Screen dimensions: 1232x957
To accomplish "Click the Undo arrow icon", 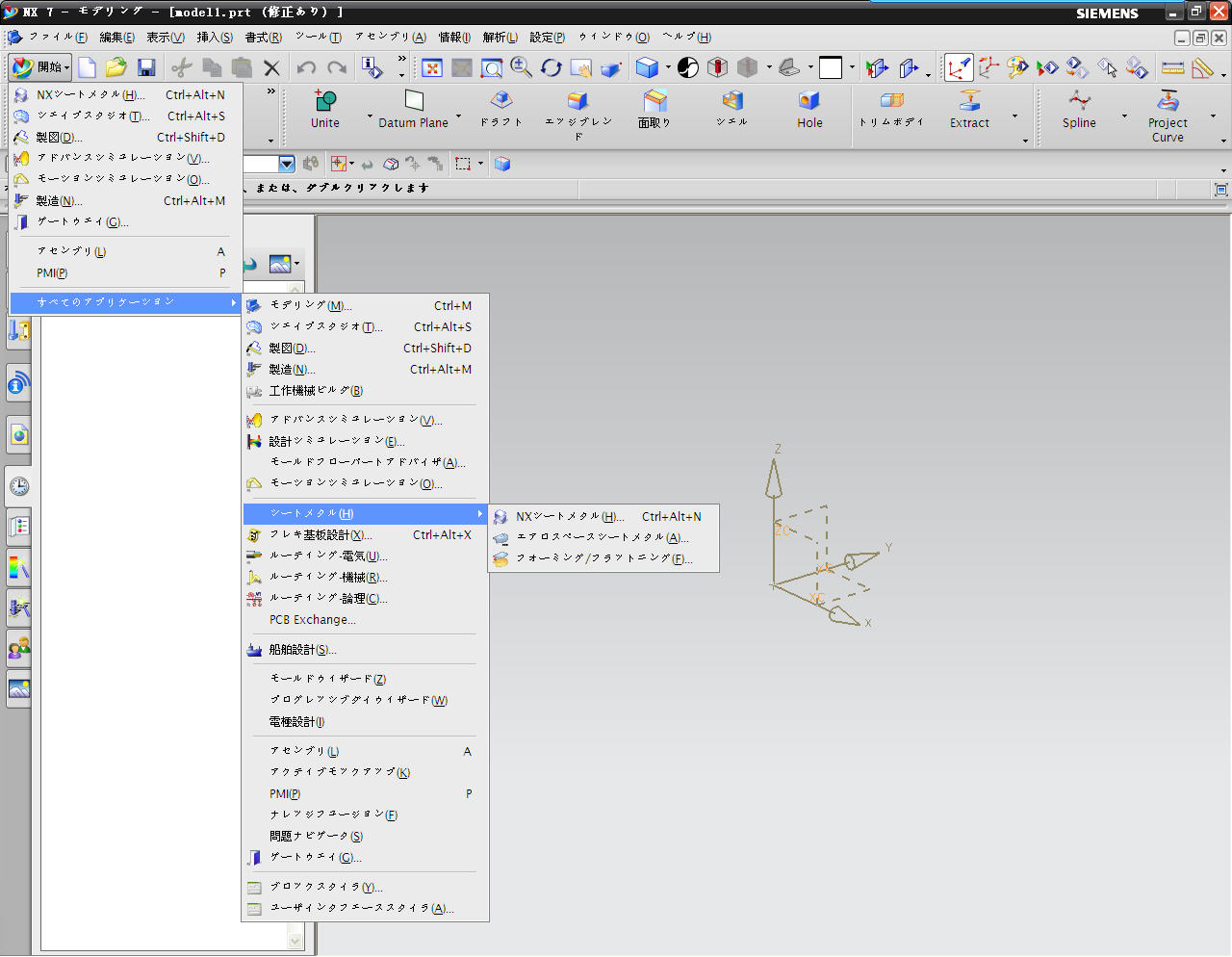I will click(306, 67).
